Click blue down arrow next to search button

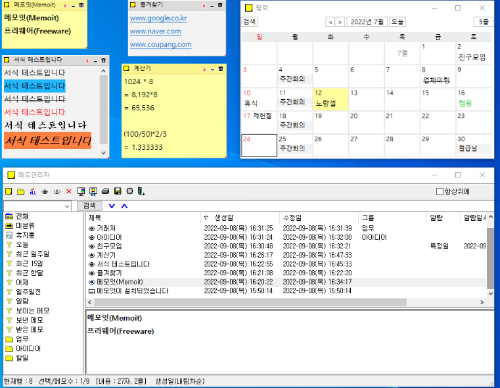[112, 206]
